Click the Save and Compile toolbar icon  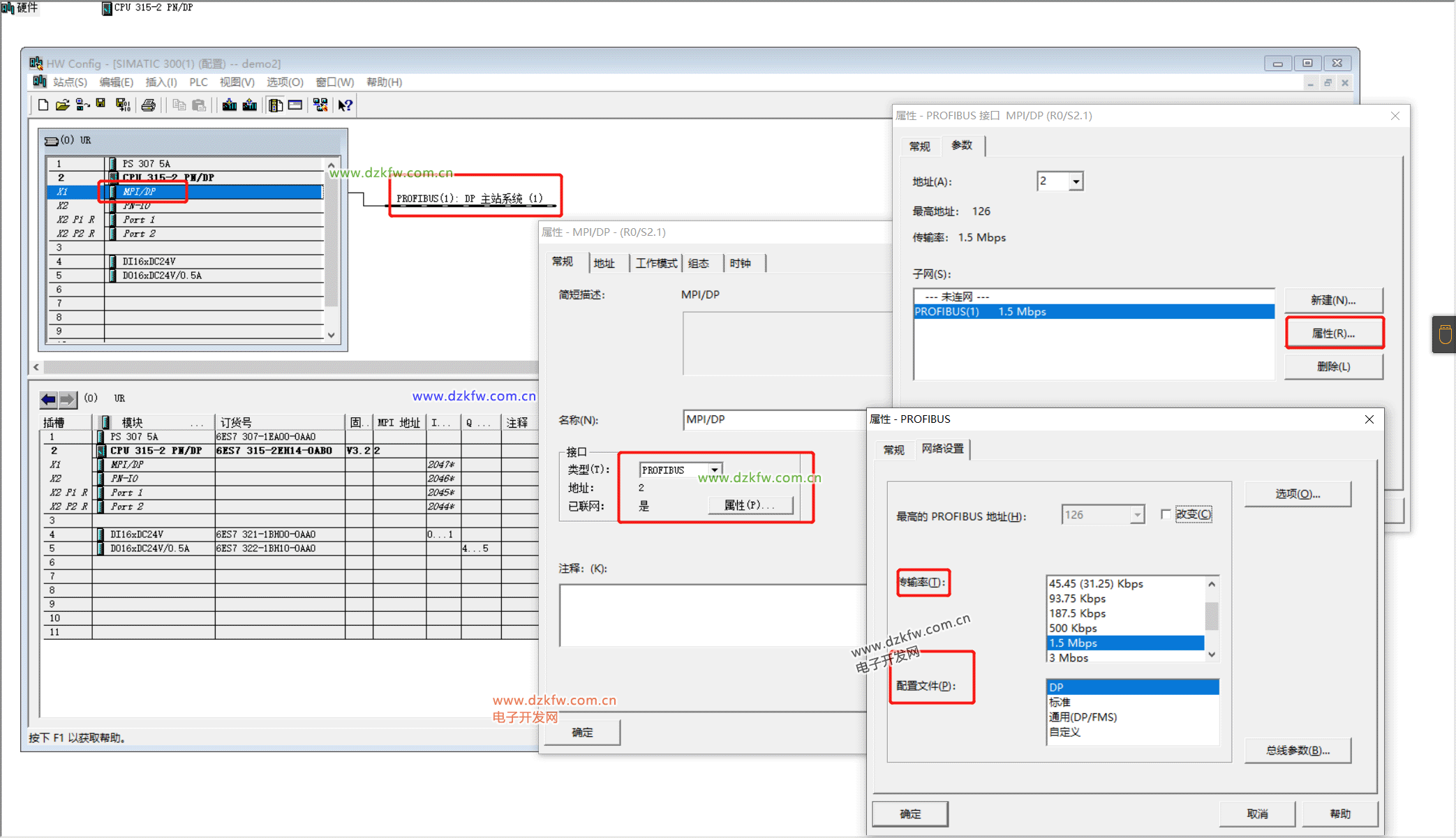coord(123,105)
